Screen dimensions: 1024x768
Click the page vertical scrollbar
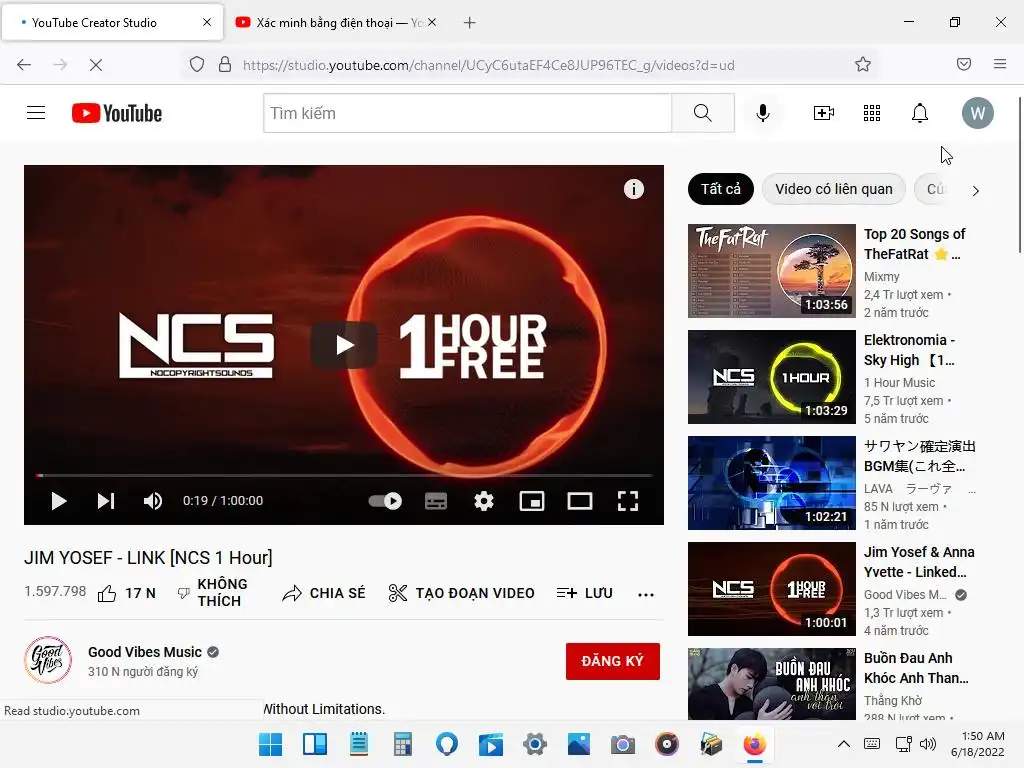[1019, 175]
